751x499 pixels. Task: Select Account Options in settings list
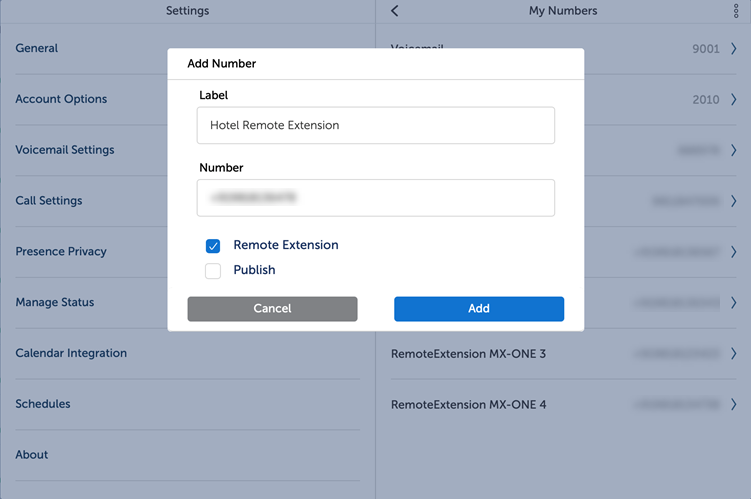pos(61,99)
